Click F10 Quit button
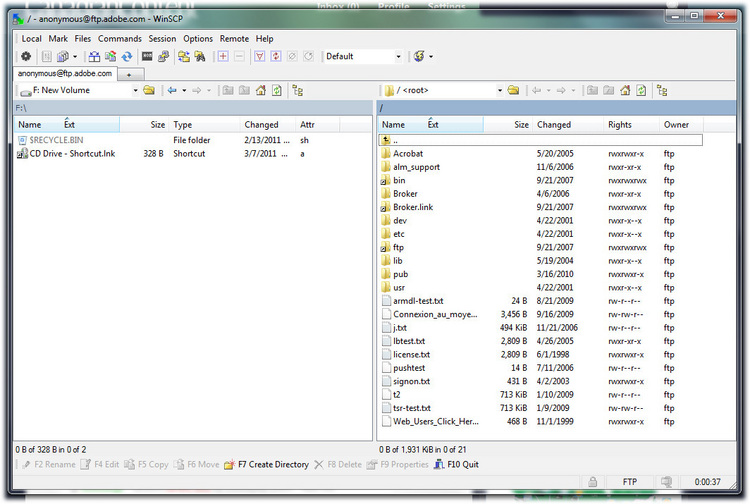The image size is (750, 504). tap(456, 464)
